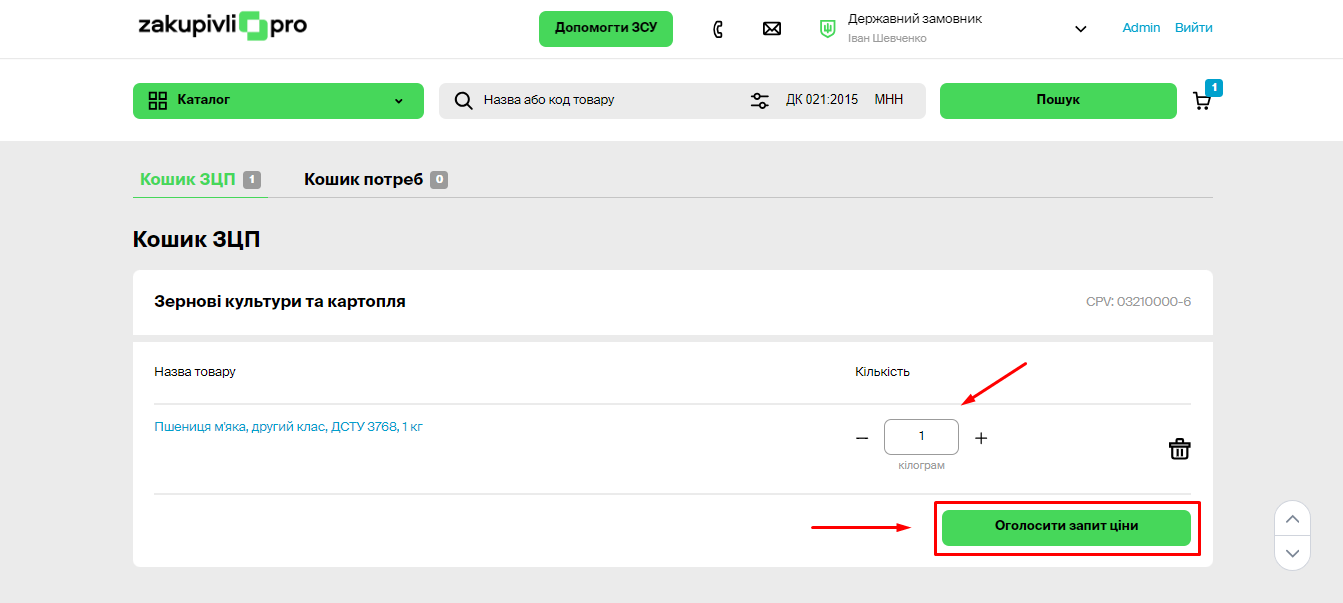This screenshot has height=603, width=1343.
Task: Click the search filter sliders icon
Action: (759, 100)
